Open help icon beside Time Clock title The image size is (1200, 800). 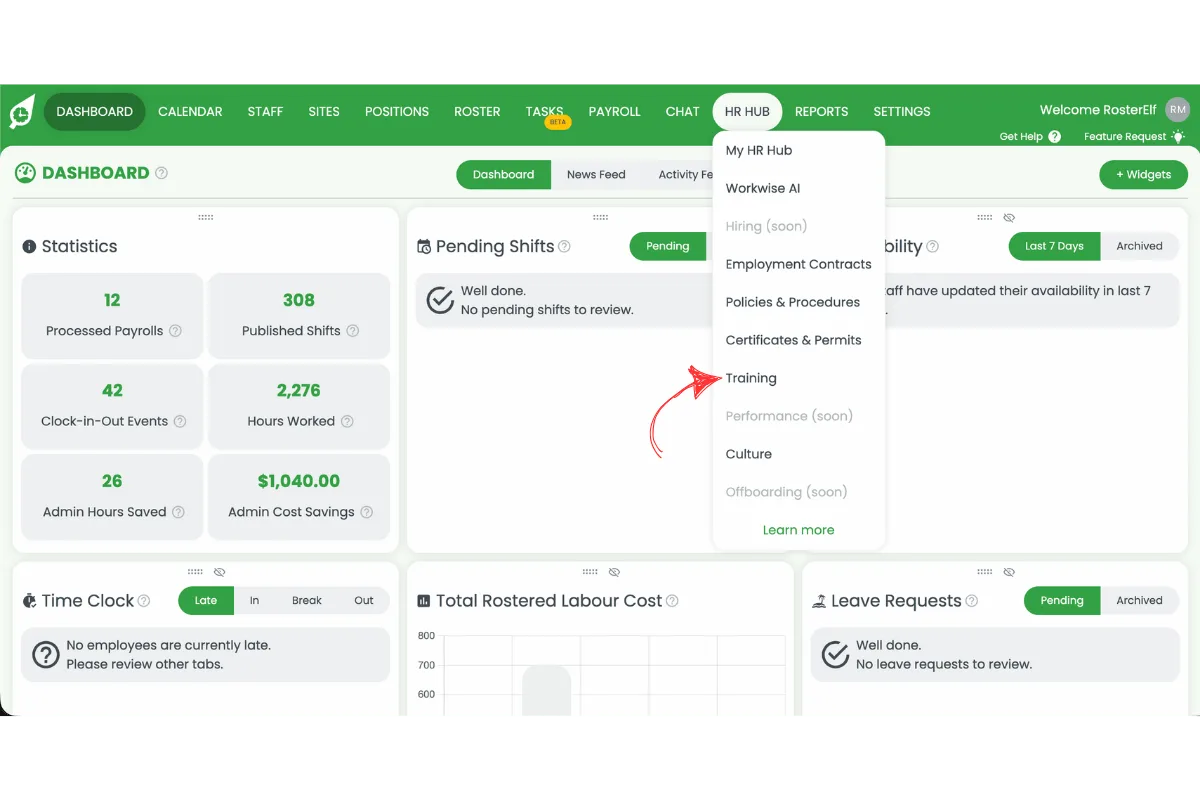point(144,601)
